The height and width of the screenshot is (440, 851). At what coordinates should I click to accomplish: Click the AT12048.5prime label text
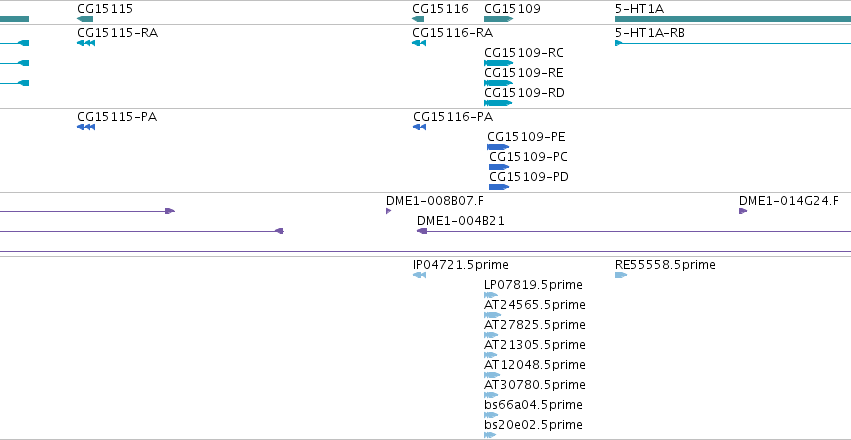535,365
